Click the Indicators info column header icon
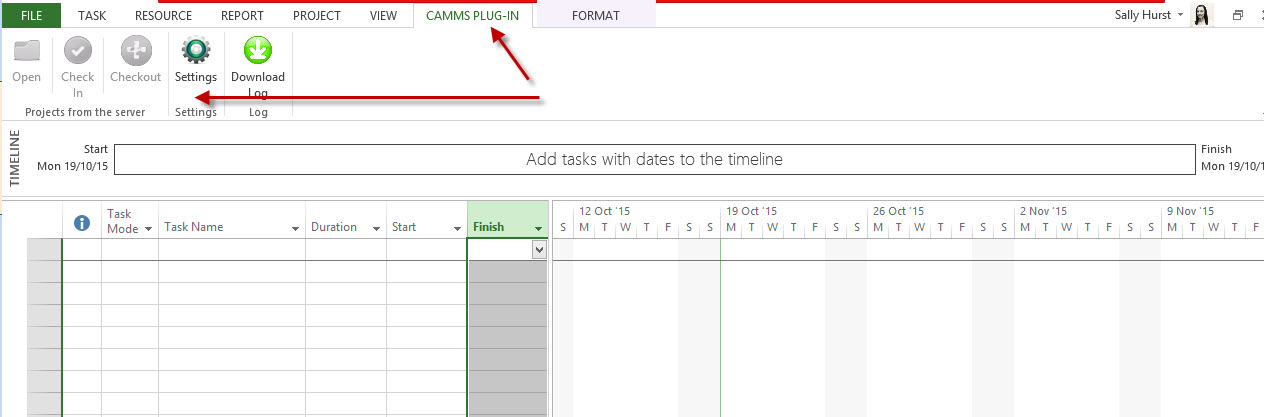1264x417 pixels. [x=83, y=224]
